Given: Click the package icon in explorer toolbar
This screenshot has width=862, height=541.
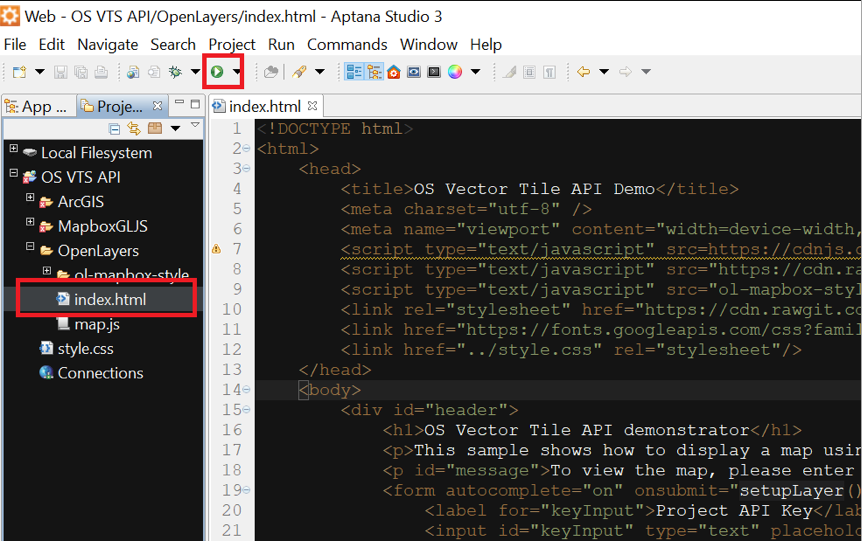Looking at the screenshot, I should coord(155,129).
